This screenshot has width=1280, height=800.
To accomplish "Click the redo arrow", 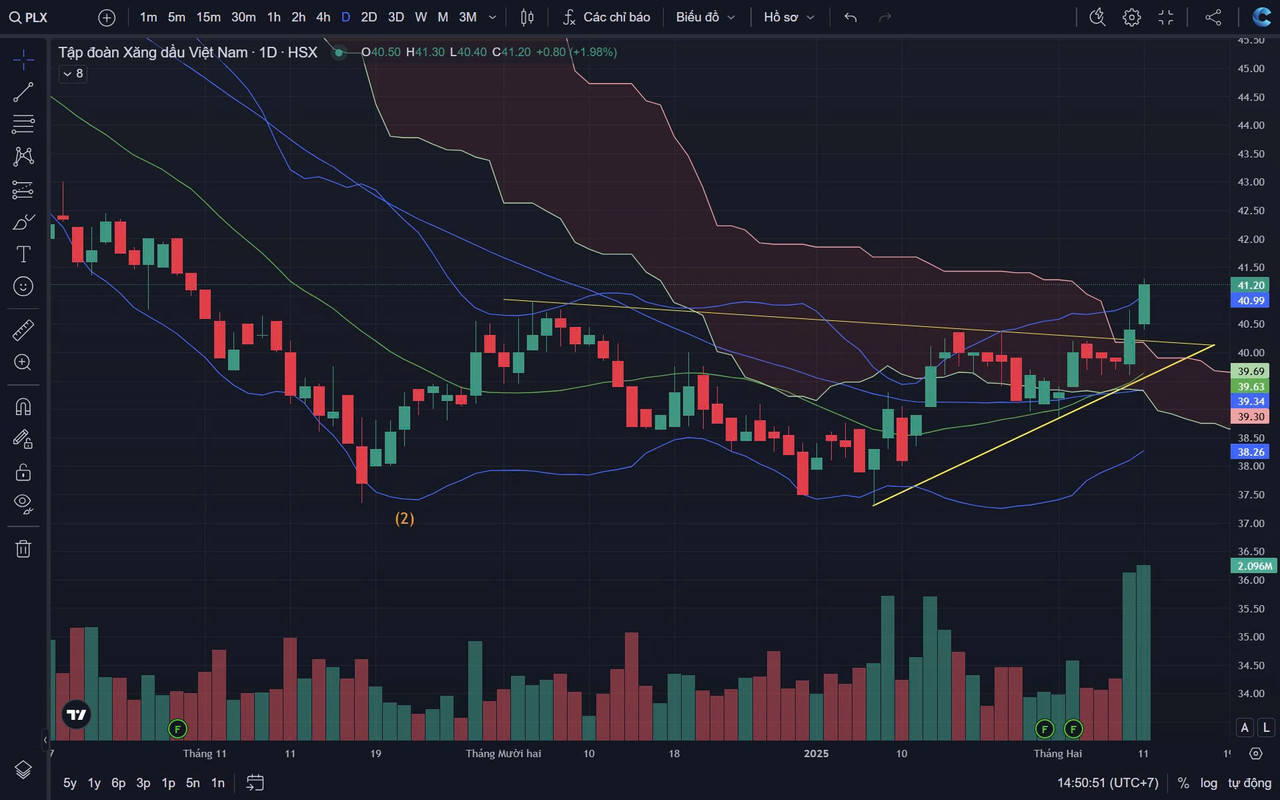I will pos(884,17).
